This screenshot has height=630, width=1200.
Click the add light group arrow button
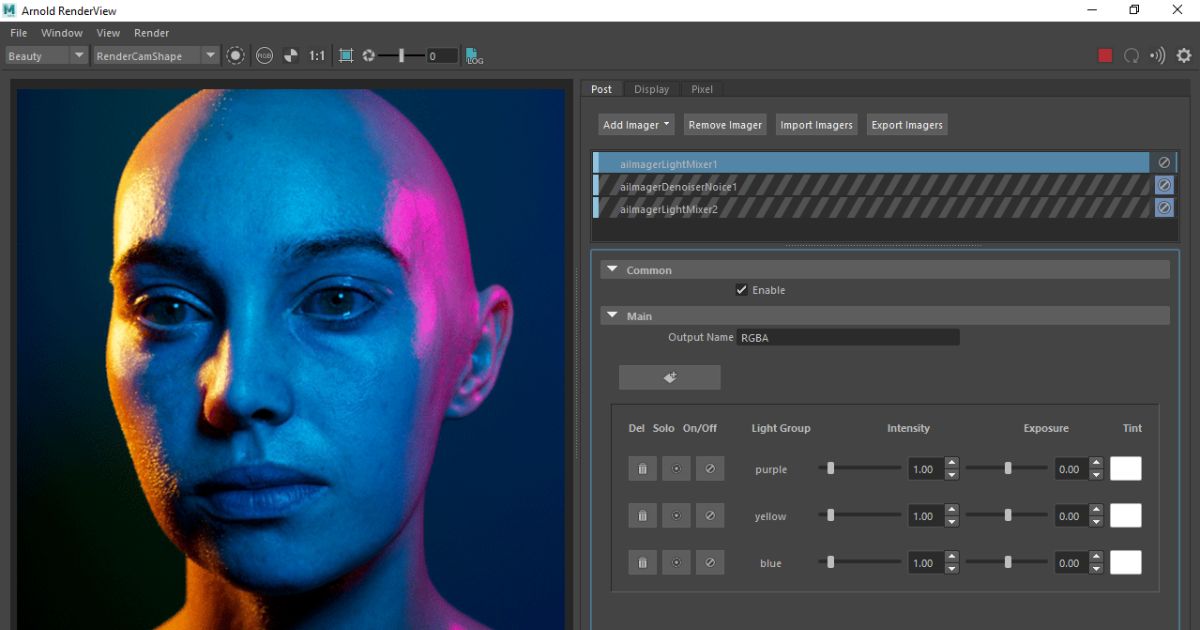pos(670,377)
